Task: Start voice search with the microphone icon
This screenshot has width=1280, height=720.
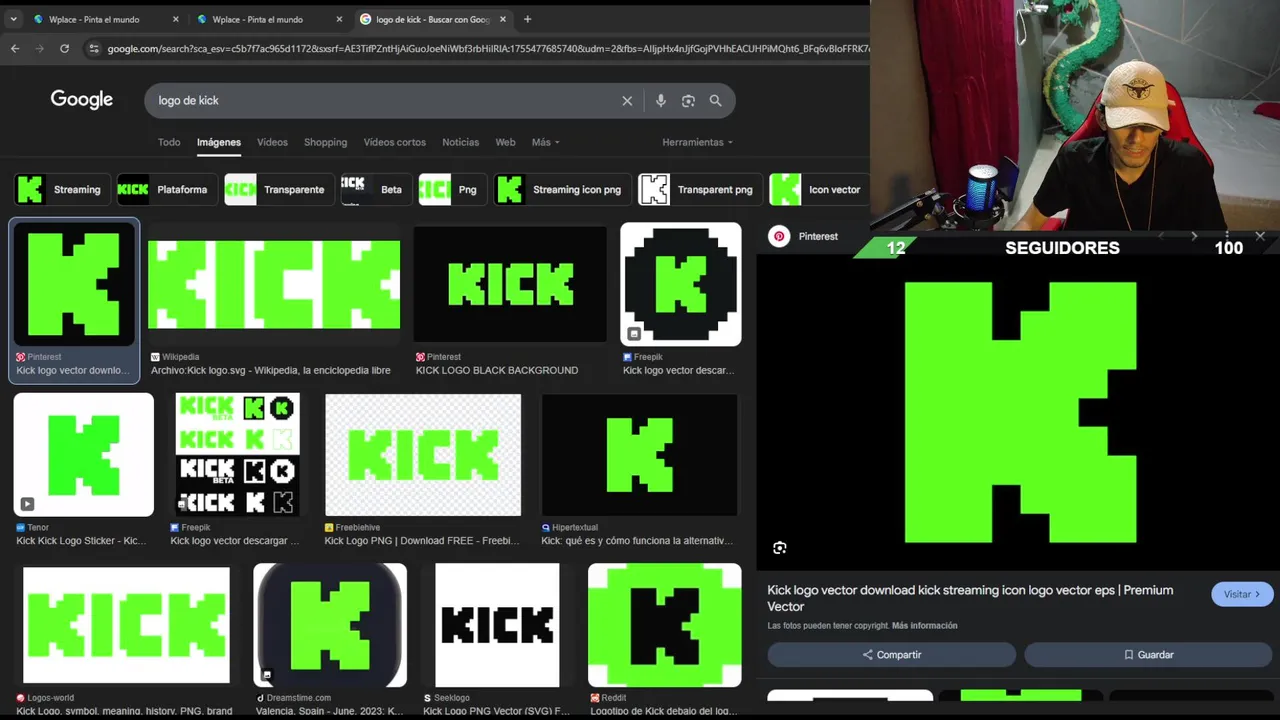Action: [x=660, y=100]
